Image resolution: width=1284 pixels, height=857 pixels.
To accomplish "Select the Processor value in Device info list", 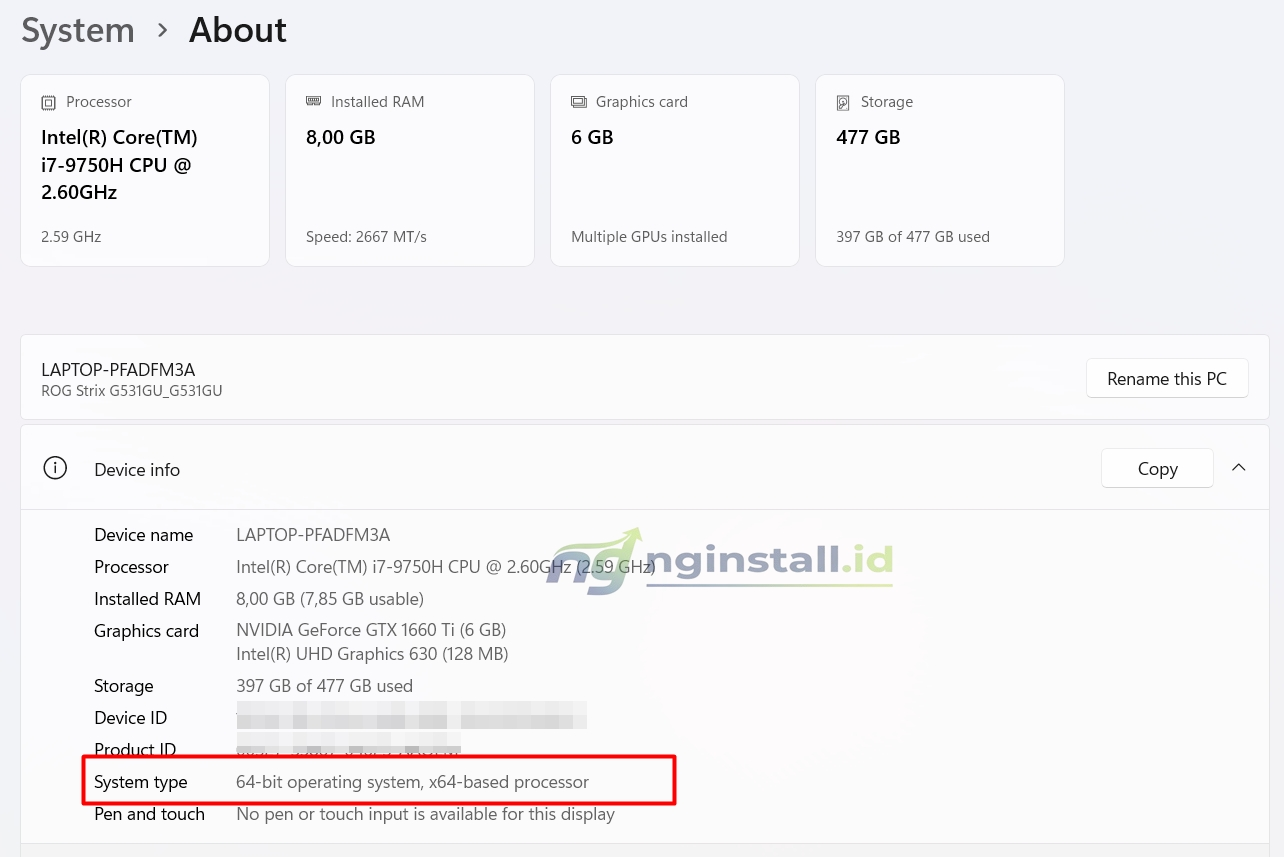I will (445, 567).
